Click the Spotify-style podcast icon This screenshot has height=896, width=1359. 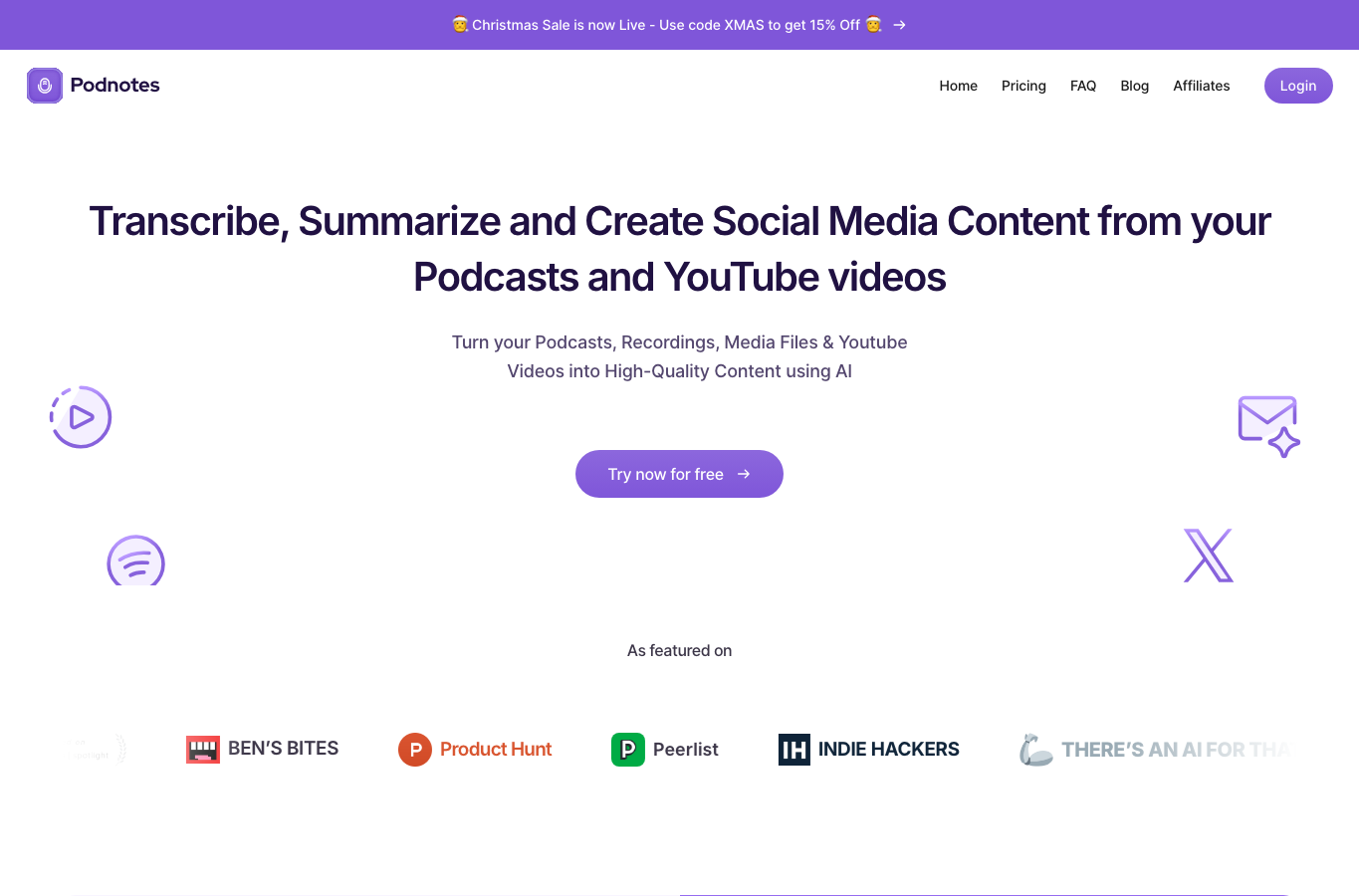click(x=135, y=560)
